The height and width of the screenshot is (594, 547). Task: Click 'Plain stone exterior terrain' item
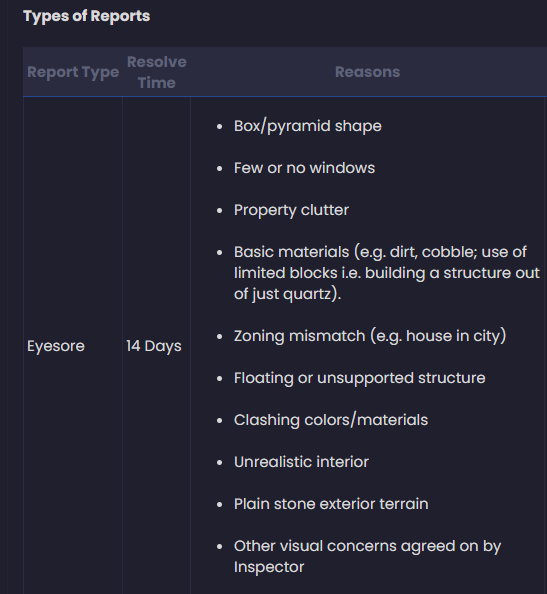331,504
